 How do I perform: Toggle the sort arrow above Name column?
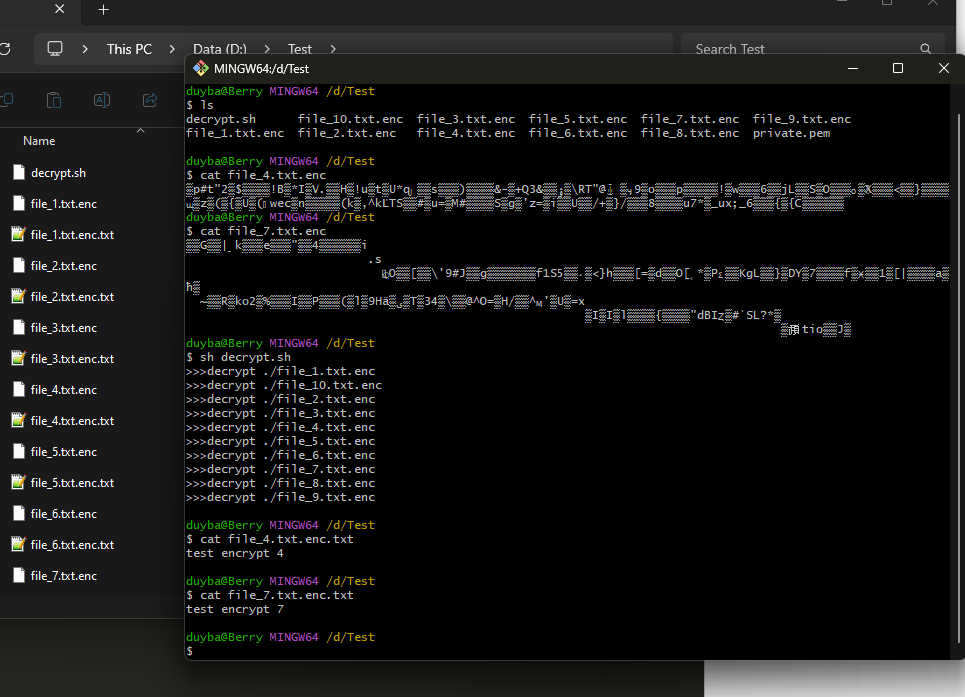click(x=140, y=130)
